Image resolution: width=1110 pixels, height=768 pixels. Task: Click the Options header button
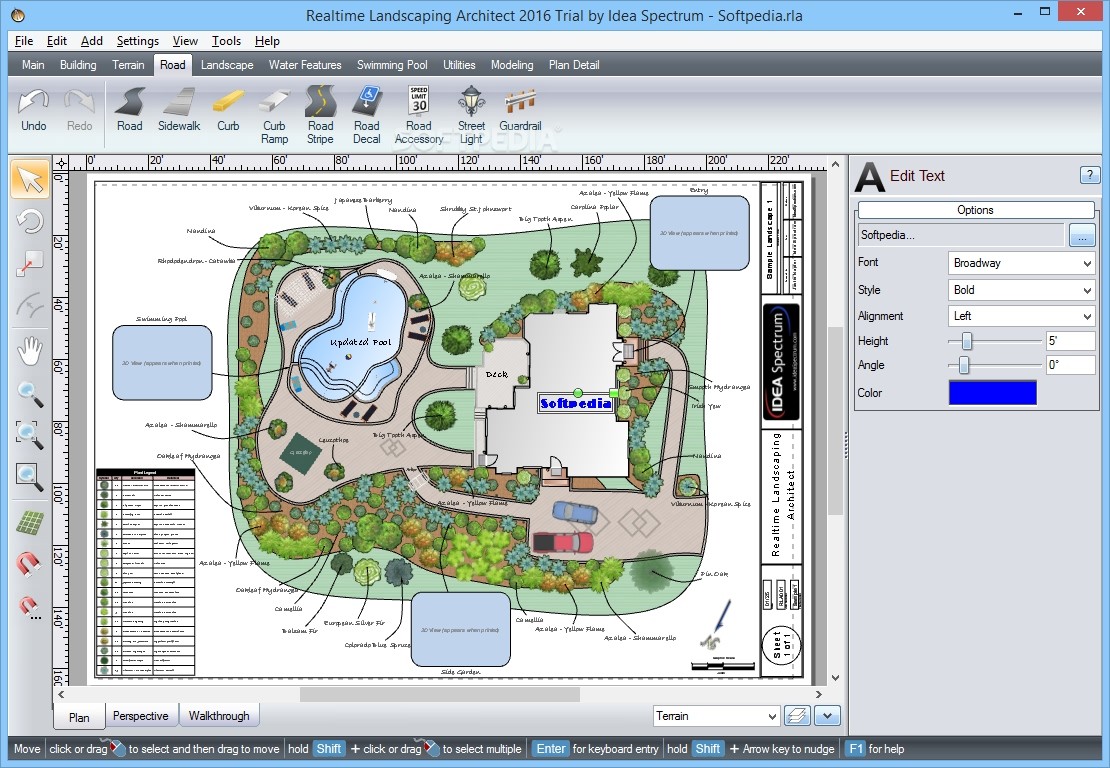(x=975, y=210)
